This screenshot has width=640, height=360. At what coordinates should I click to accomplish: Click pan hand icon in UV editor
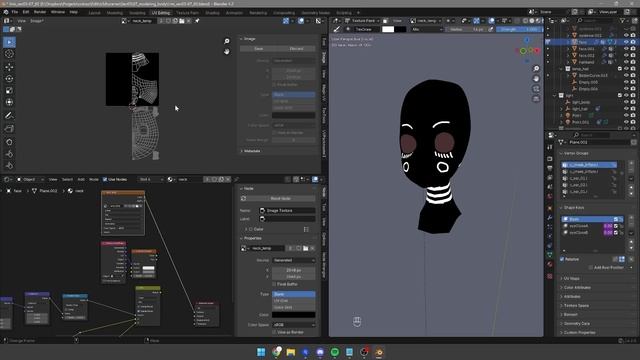tap(227, 51)
